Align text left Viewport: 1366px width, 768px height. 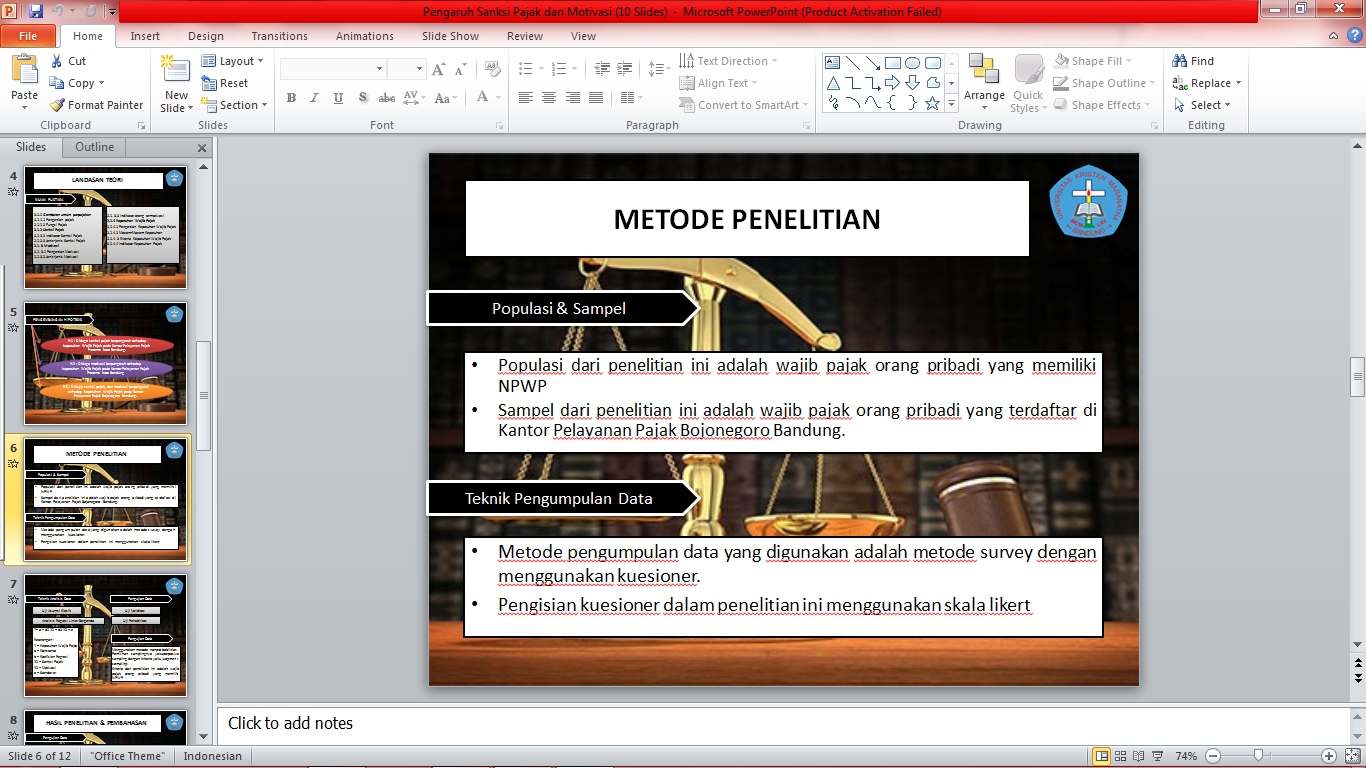[x=526, y=98]
